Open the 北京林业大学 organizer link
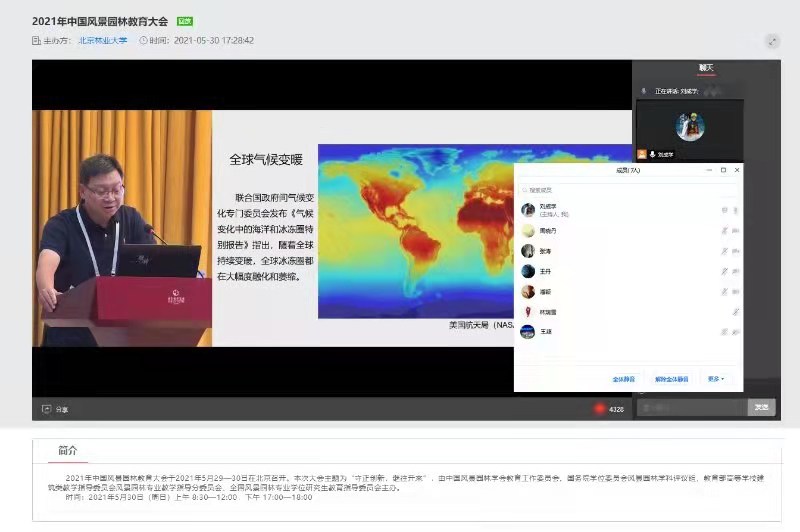 (x=103, y=40)
